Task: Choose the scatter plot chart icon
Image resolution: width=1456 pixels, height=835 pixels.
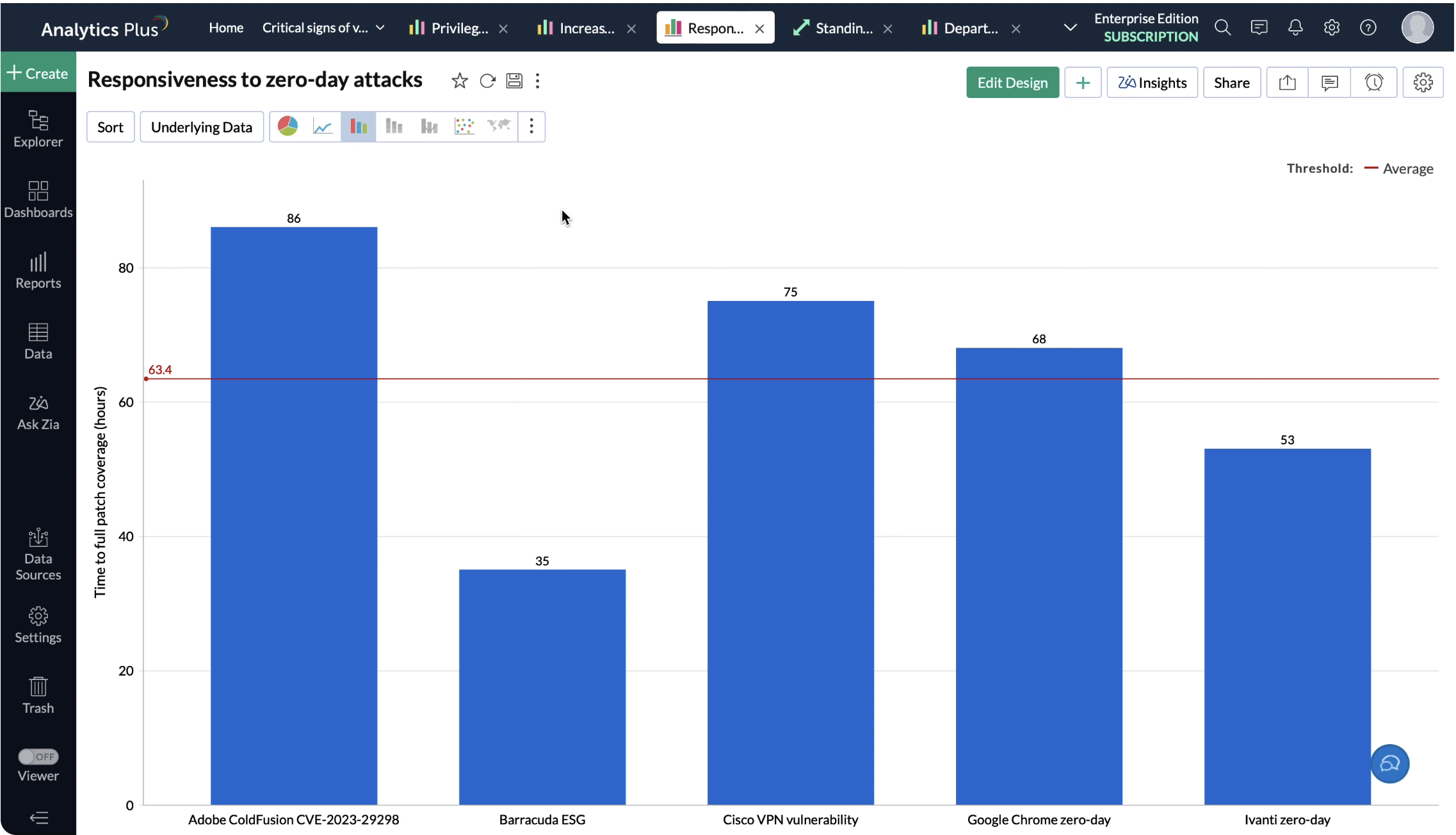Action: (x=464, y=126)
